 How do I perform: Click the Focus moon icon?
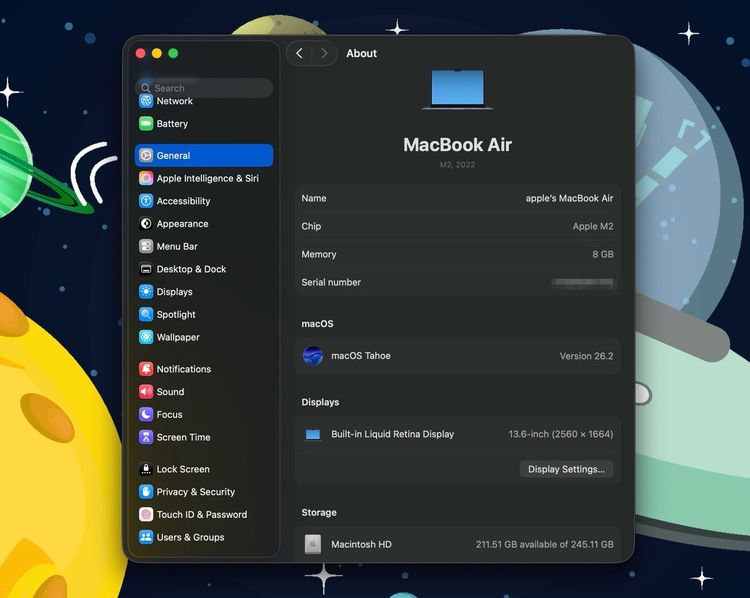(146, 414)
